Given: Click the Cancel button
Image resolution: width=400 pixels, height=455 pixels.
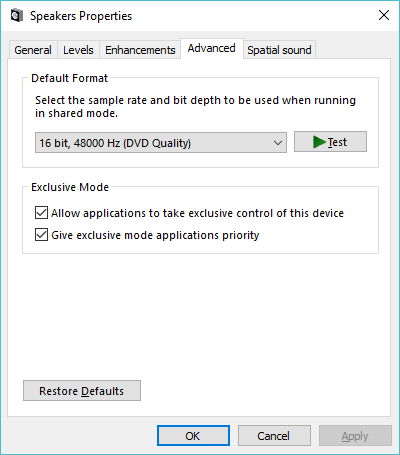Looking at the screenshot, I should pyautogui.click(x=274, y=436).
